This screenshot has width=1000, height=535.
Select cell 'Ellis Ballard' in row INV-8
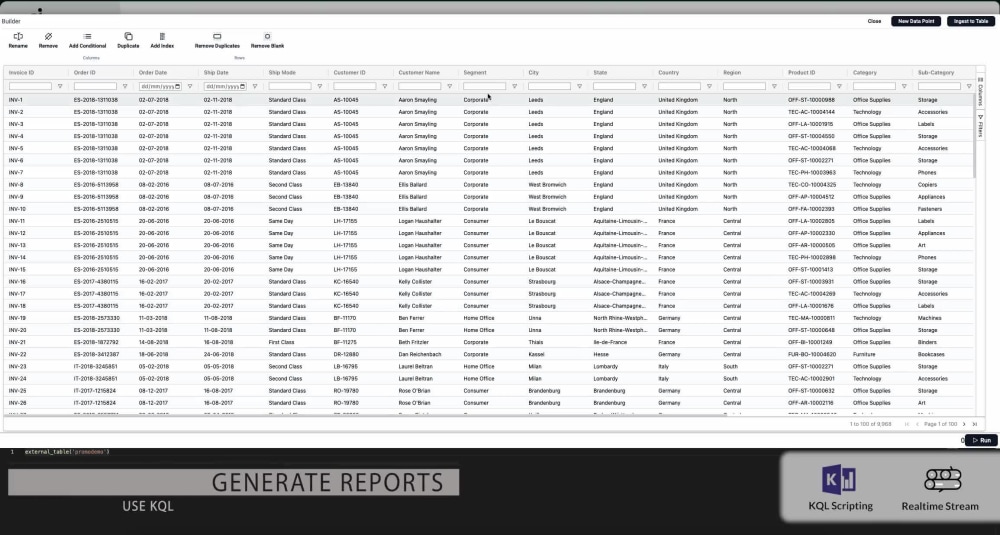point(413,185)
